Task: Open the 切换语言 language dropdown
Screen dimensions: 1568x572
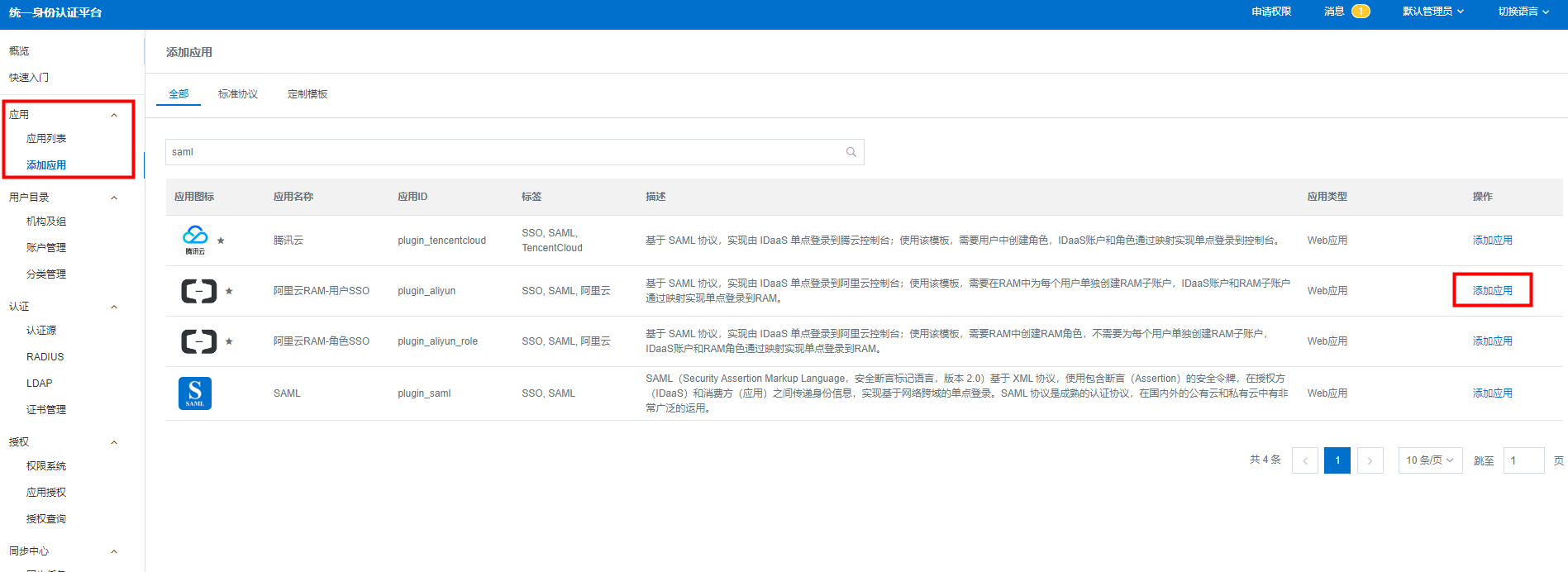Action: coord(1523,12)
